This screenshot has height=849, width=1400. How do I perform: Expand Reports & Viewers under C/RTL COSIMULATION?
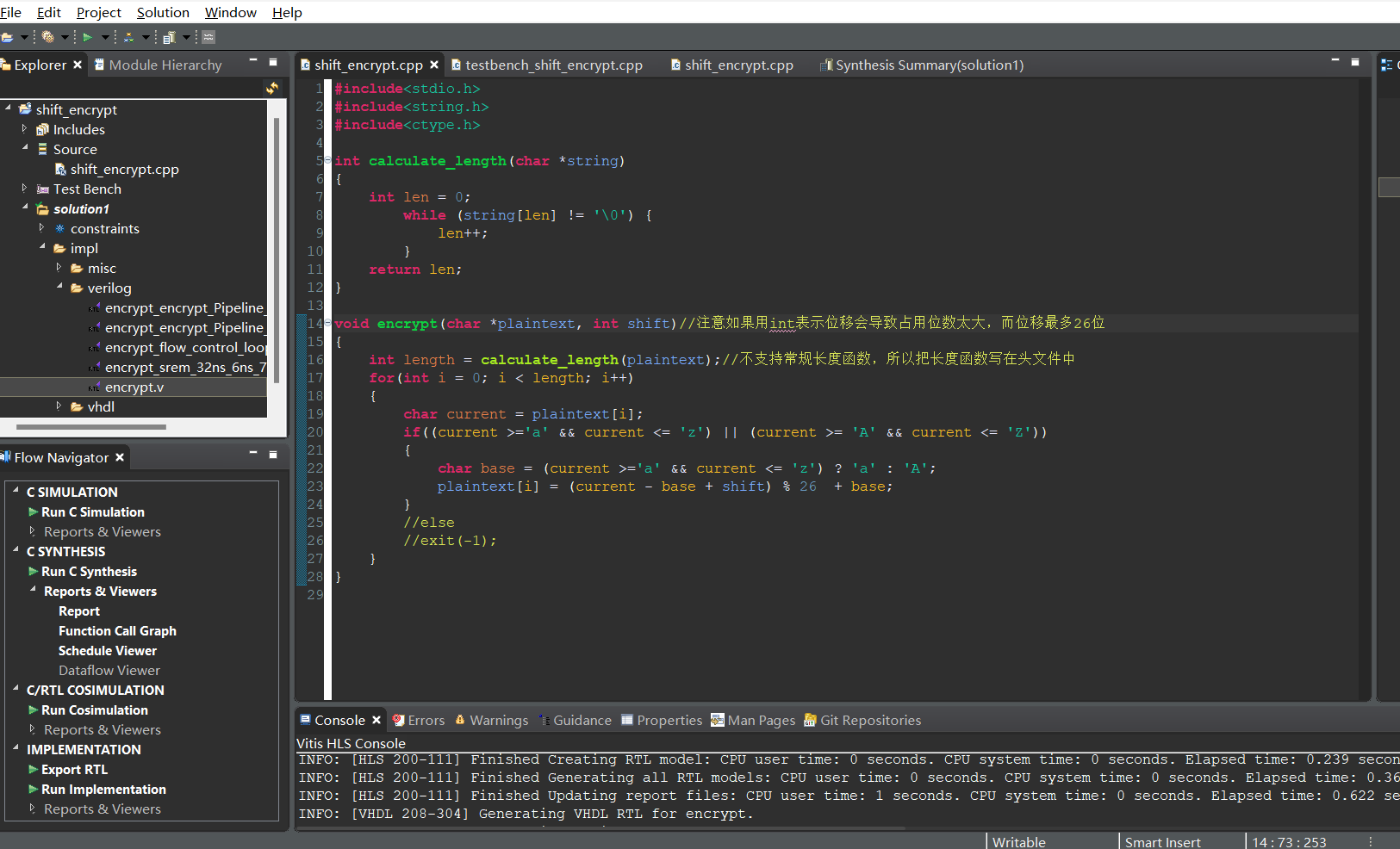[x=33, y=728]
